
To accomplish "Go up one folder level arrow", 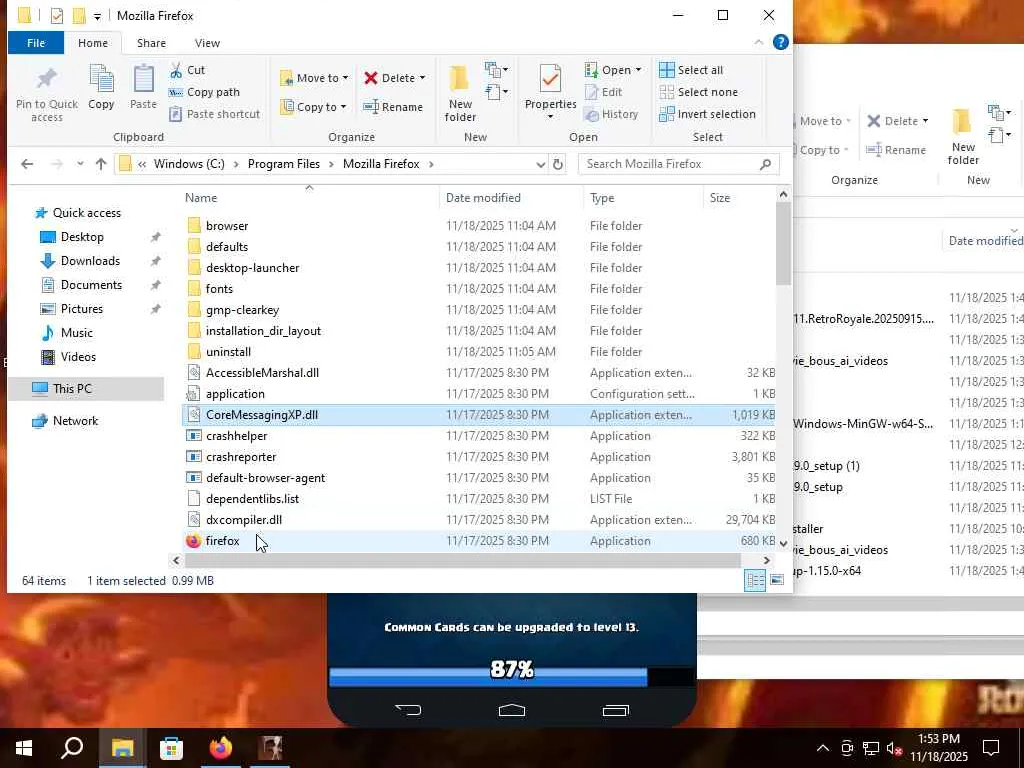I will tap(101, 164).
